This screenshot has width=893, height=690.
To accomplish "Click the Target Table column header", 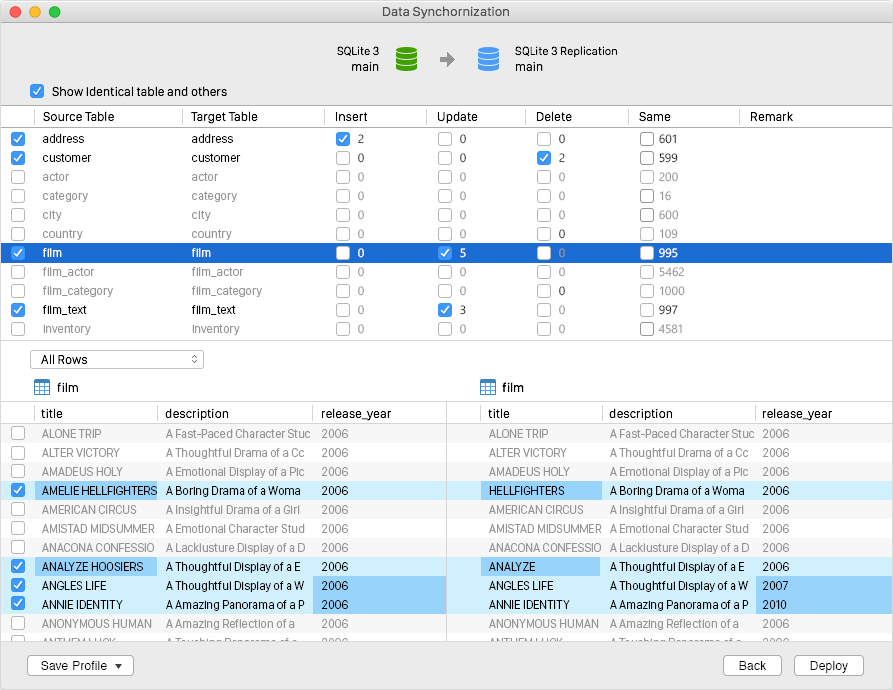I will pyautogui.click(x=253, y=117).
